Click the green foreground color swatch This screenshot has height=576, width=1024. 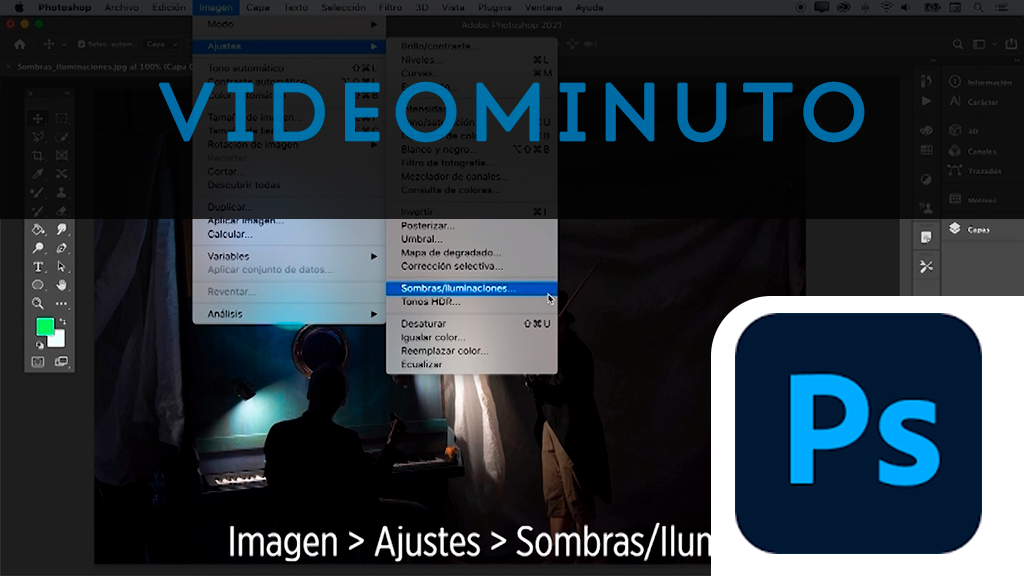(x=45, y=327)
